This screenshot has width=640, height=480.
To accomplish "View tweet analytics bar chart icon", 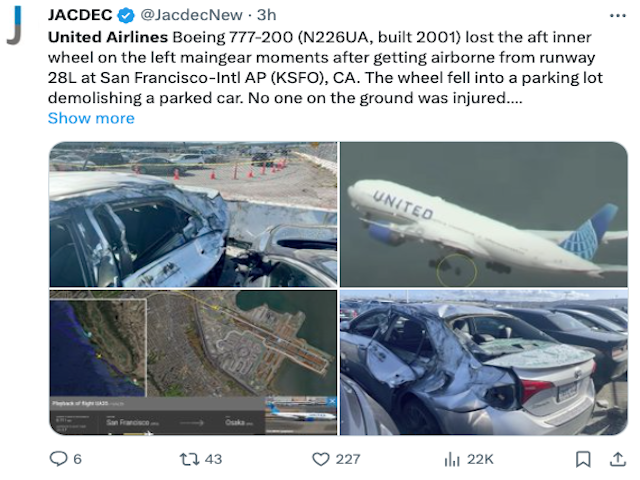I will 451,459.
